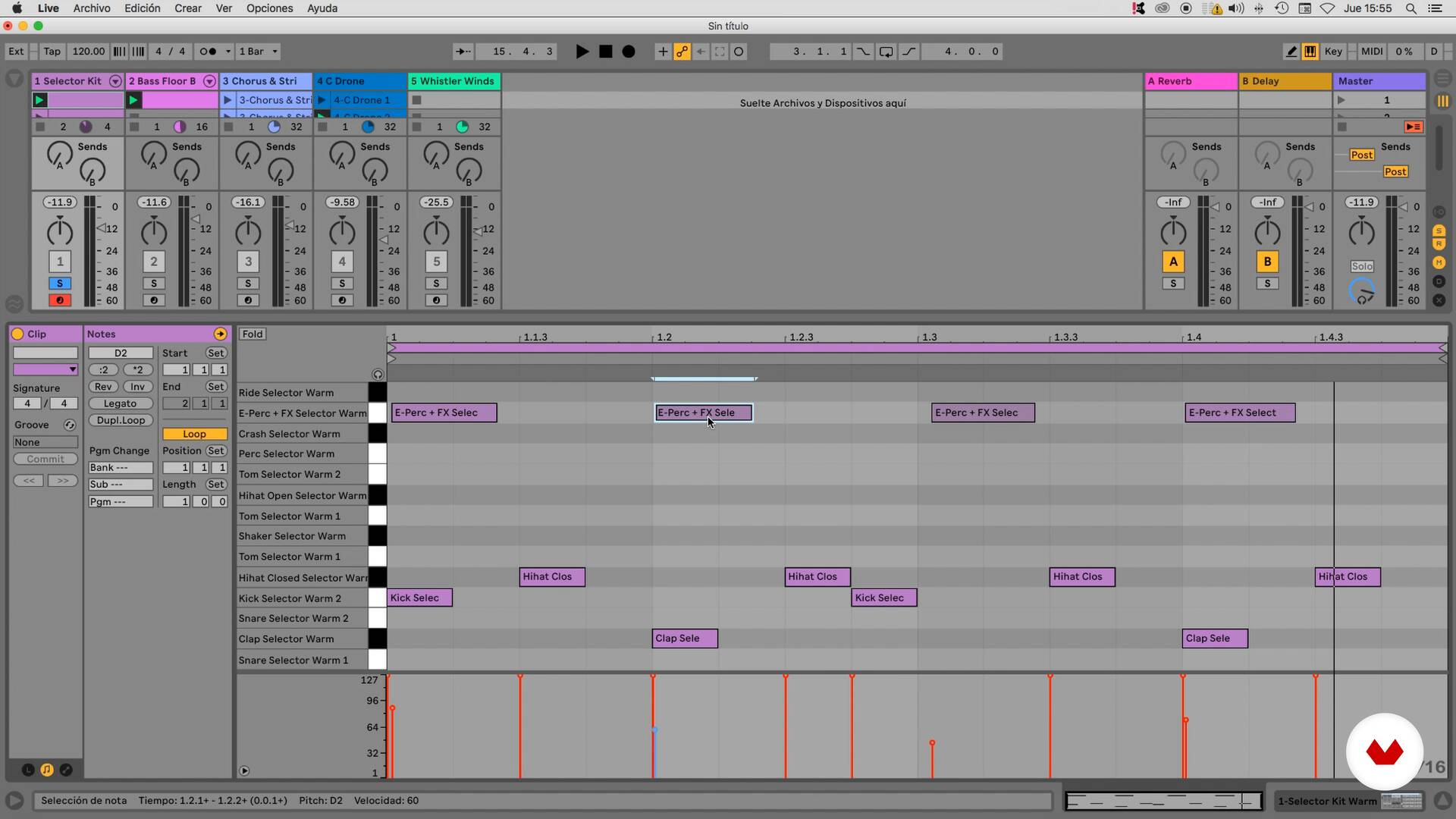
Task: Deactivate return track A Reverb
Action: (x=1173, y=262)
